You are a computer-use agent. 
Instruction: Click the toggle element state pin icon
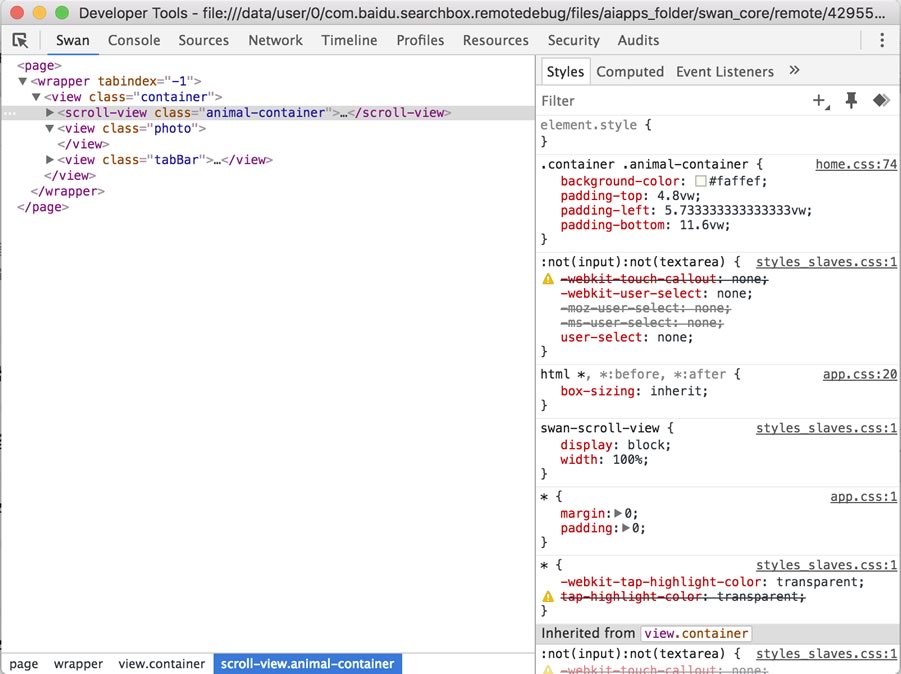point(851,101)
